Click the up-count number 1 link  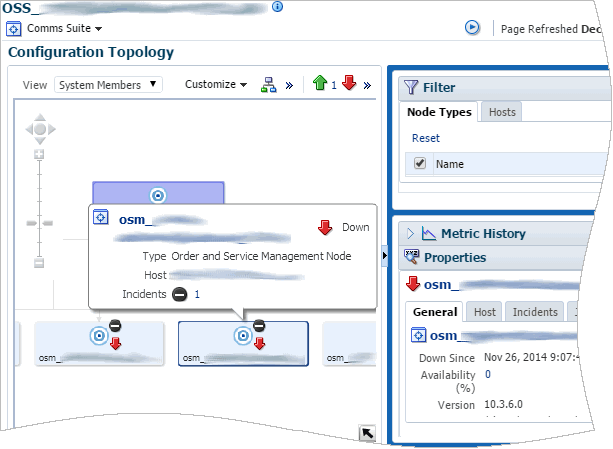tap(334, 85)
